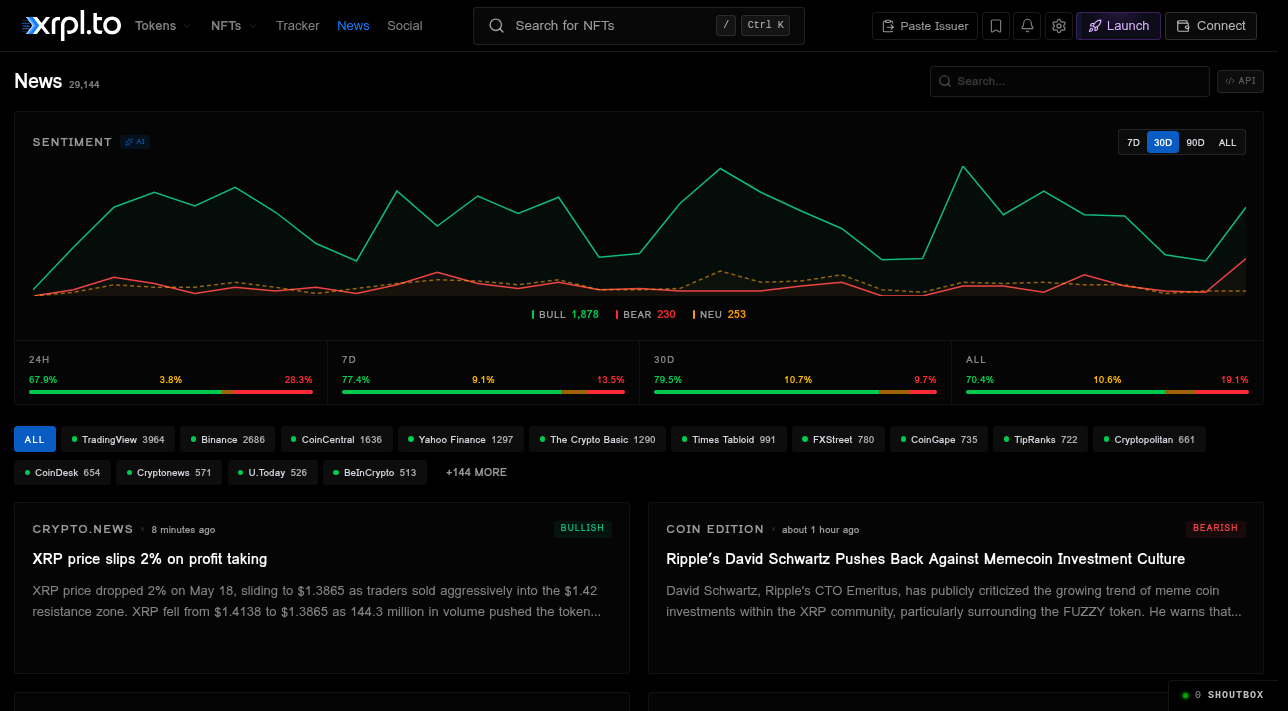Image resolution: width=1288 pixels, height=711 pixels.
Task: Select the 30D sentiment range
Action: (x=1163, y=143)
